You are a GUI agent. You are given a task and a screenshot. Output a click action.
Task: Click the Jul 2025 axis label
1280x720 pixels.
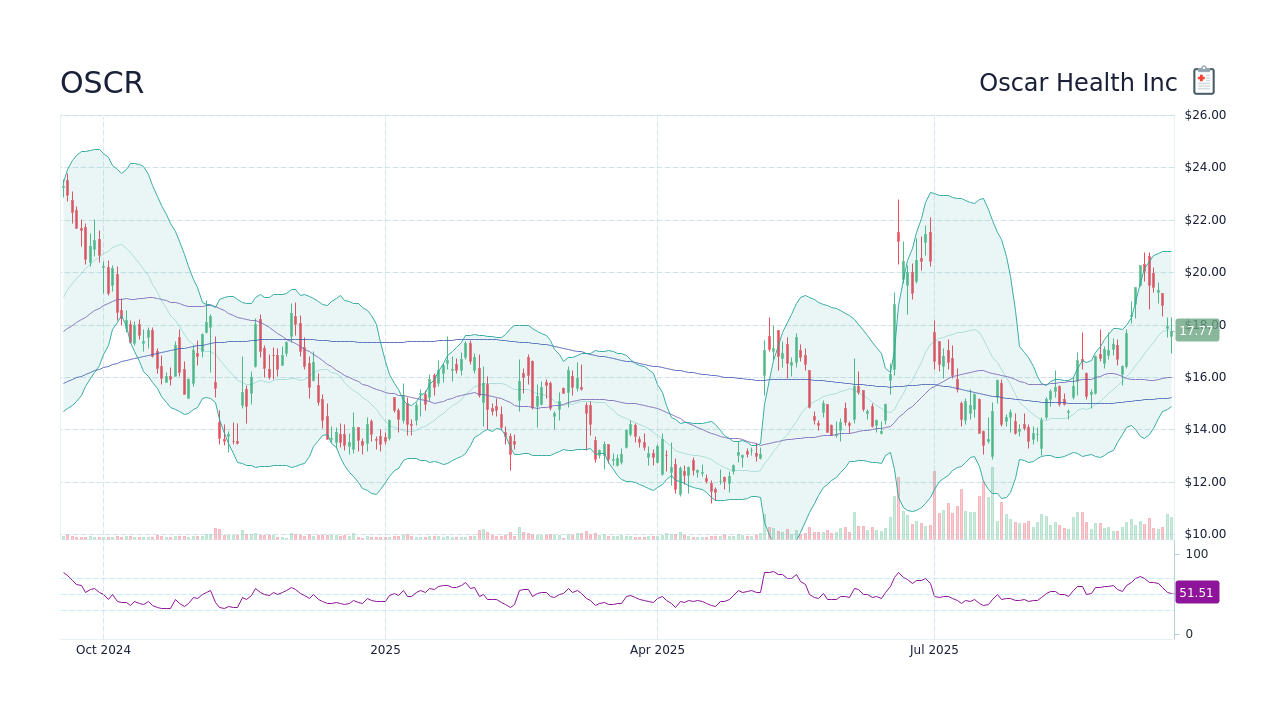(x=934, y=649)
